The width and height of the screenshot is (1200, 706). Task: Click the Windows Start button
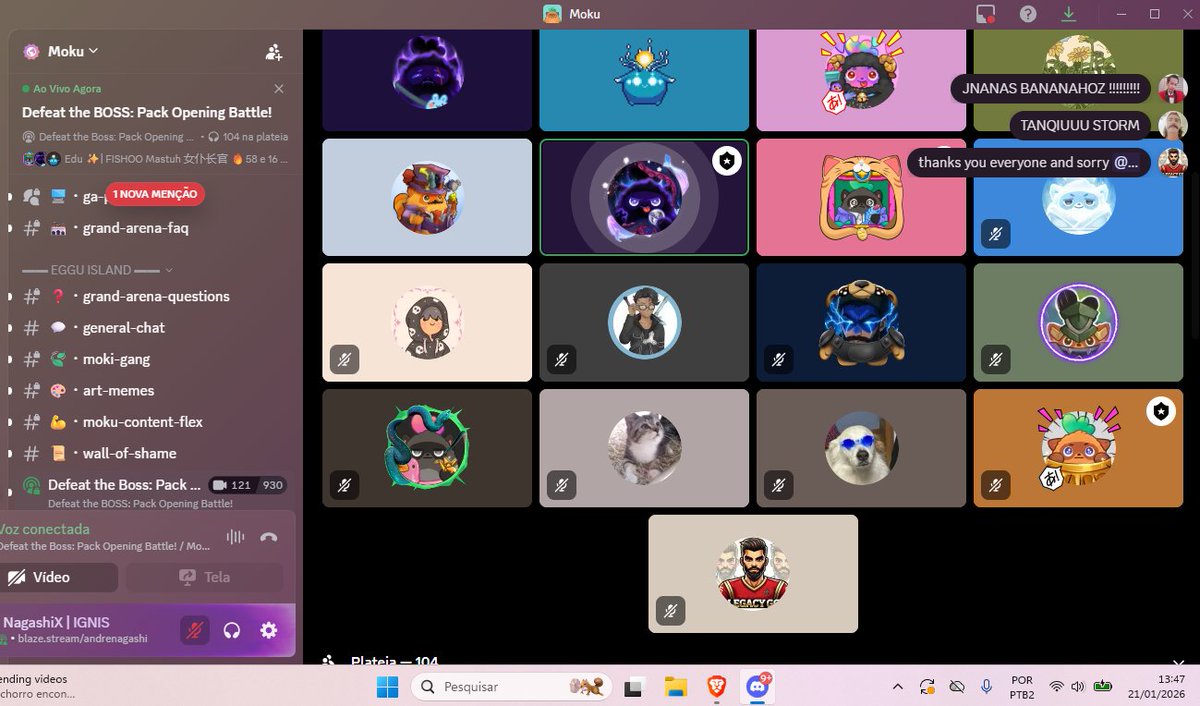point(387,687)
